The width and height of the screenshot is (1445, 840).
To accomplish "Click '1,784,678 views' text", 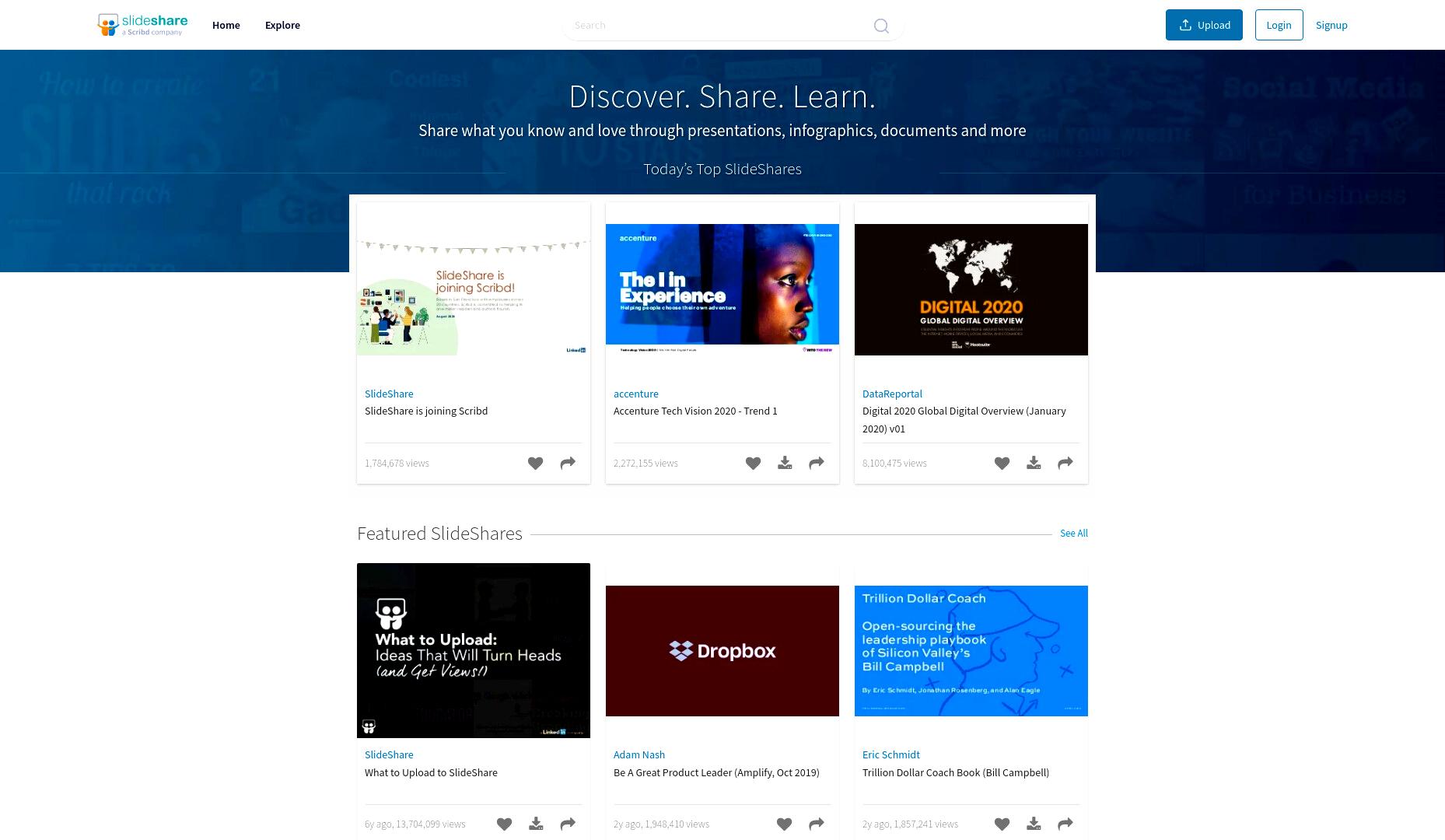I will point(397,463).
